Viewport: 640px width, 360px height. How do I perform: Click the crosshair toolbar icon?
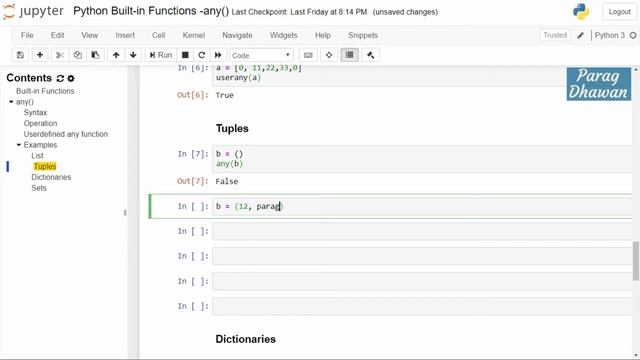329,55
